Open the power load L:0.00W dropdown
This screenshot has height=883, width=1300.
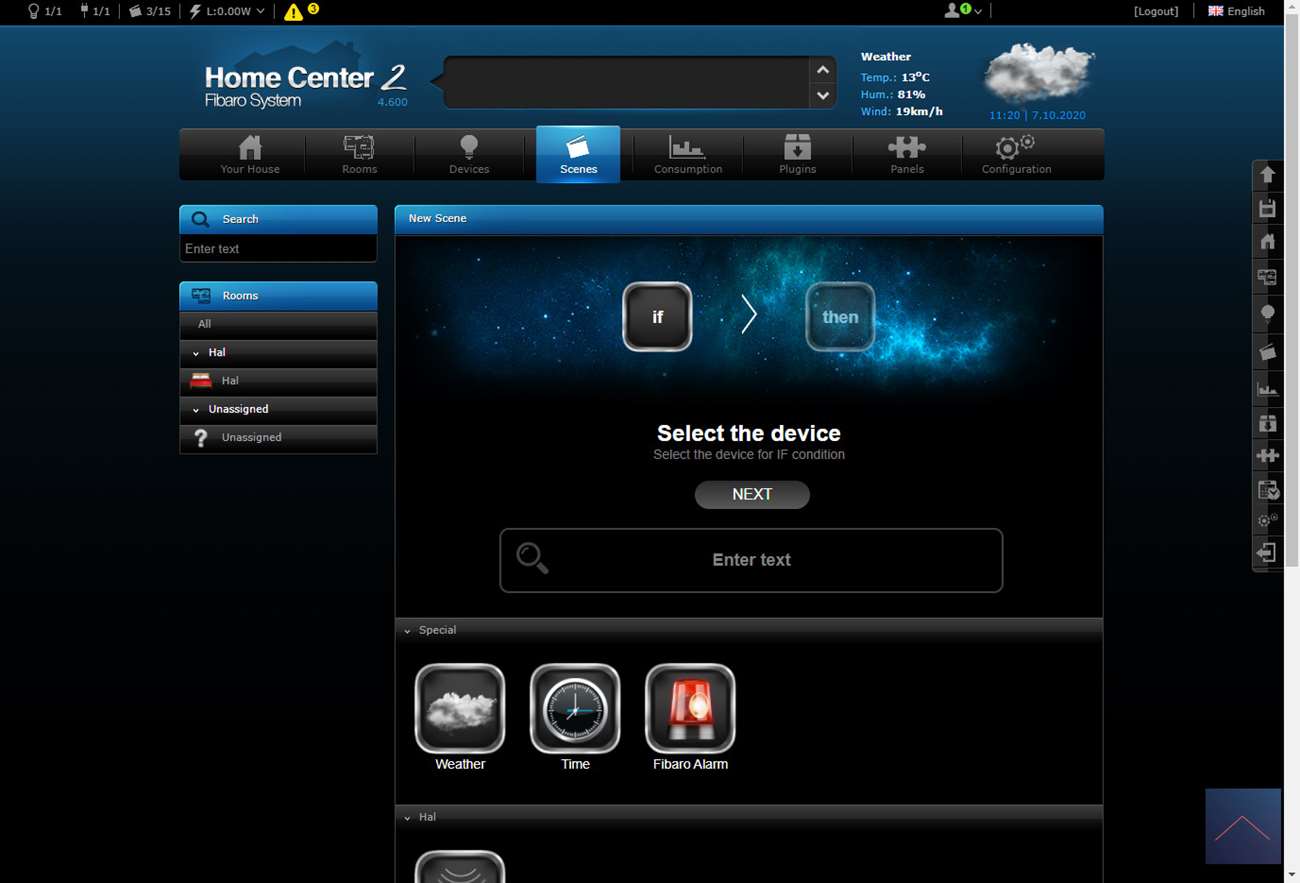tap(227, 11)
